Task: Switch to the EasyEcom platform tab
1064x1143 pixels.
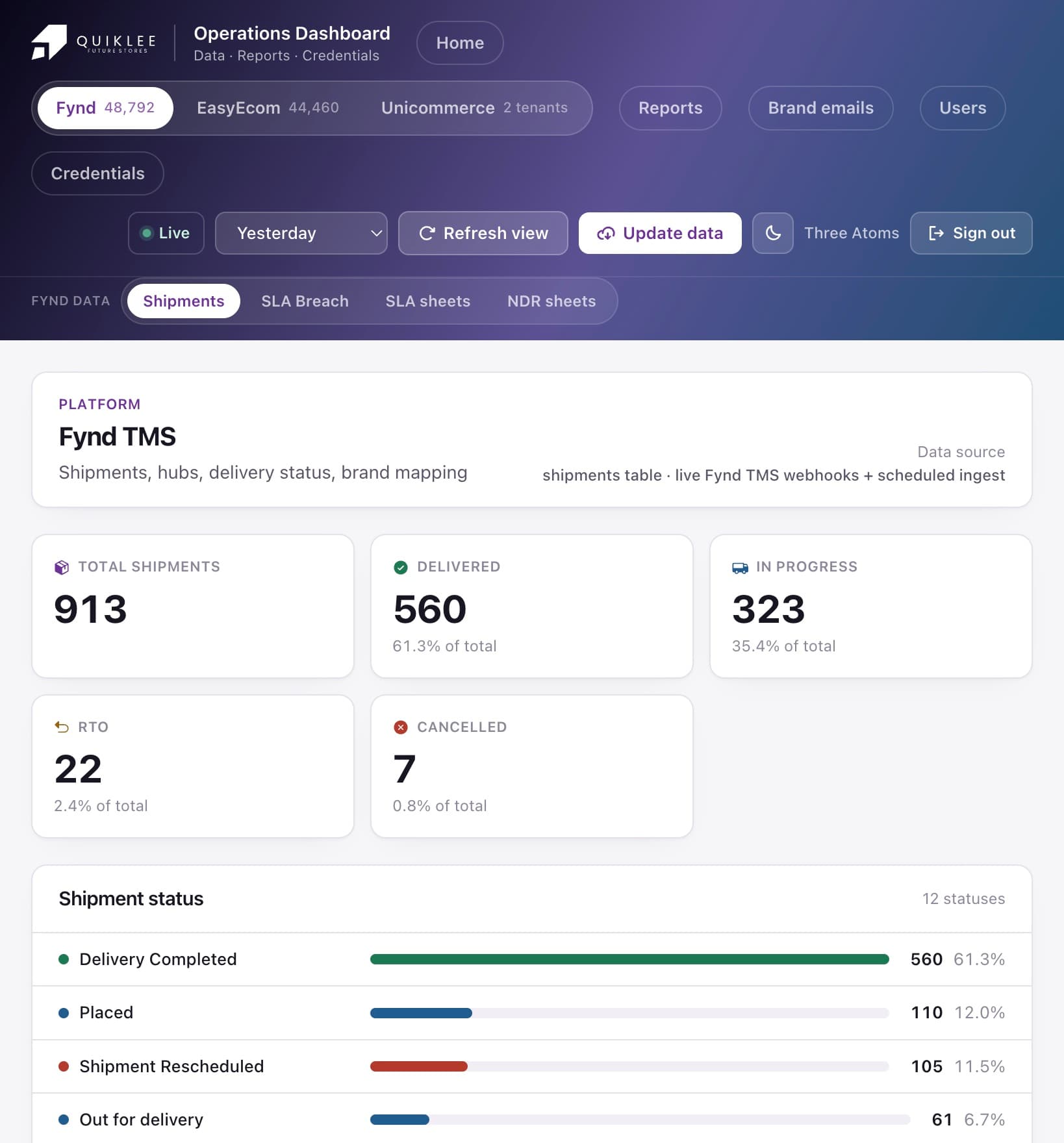Action: point(268,108)
